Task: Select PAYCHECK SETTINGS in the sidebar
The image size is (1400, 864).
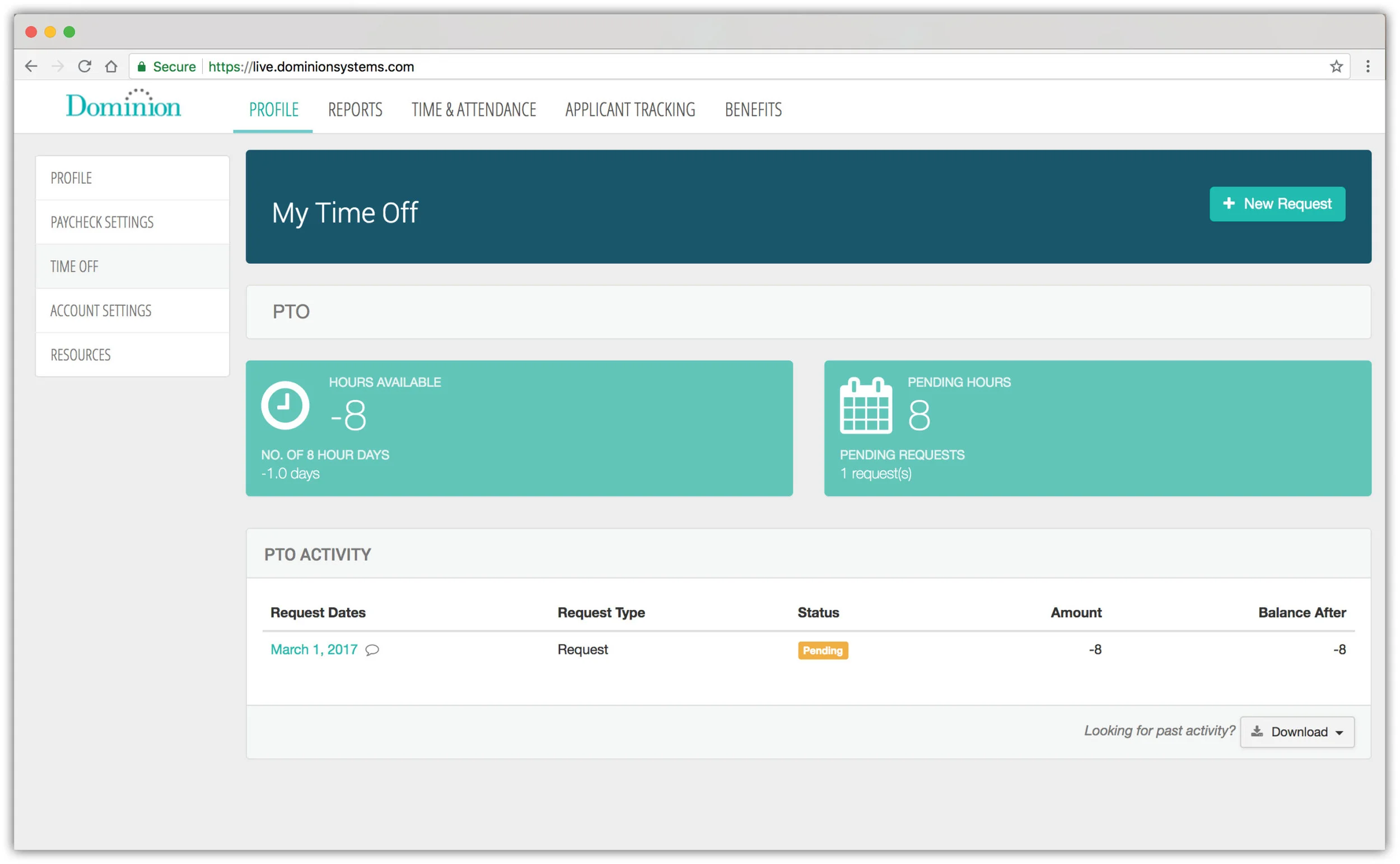Action: click(133, 222)
